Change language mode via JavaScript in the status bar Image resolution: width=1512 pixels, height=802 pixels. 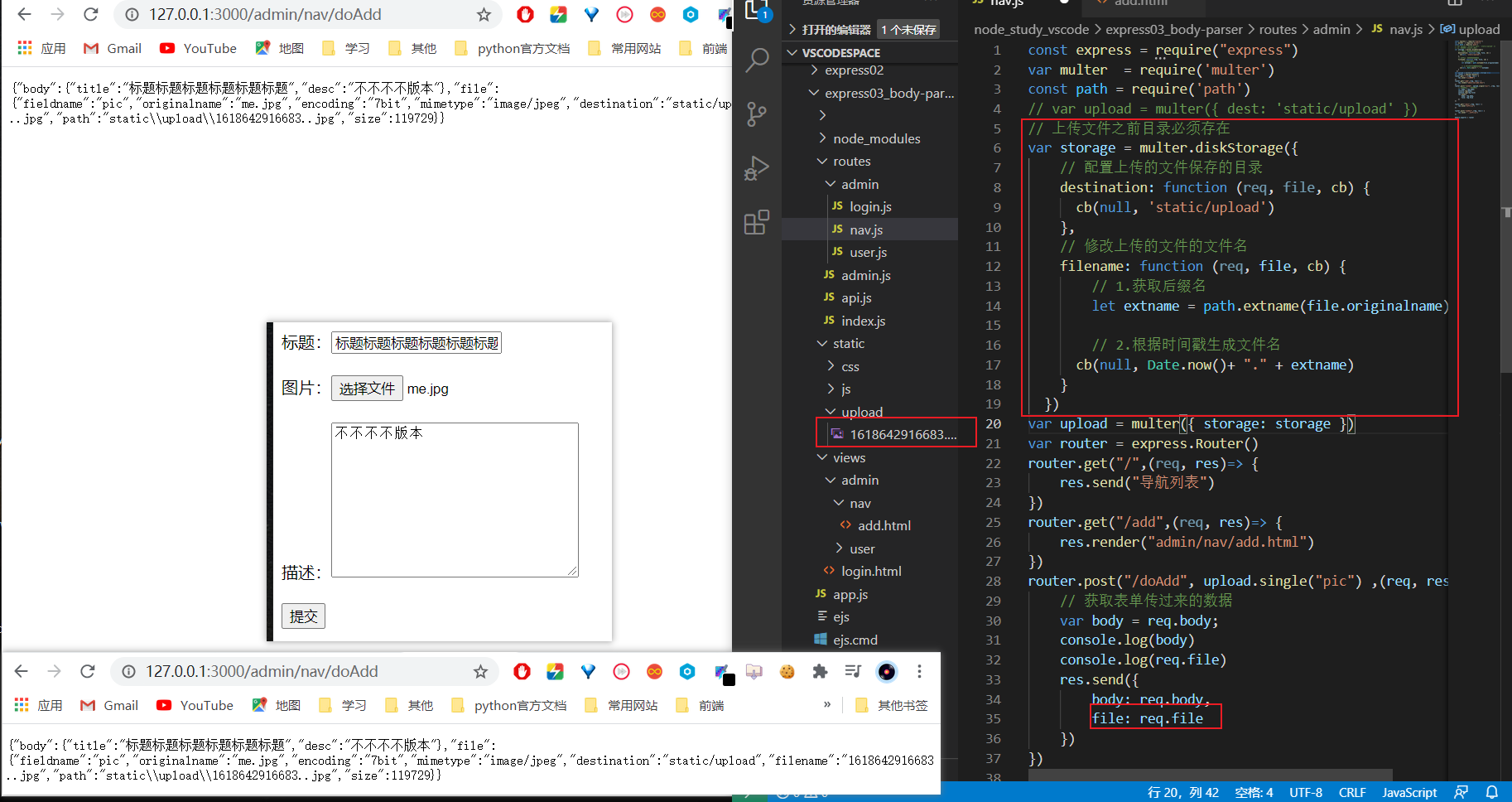[x=1409, y=792]
